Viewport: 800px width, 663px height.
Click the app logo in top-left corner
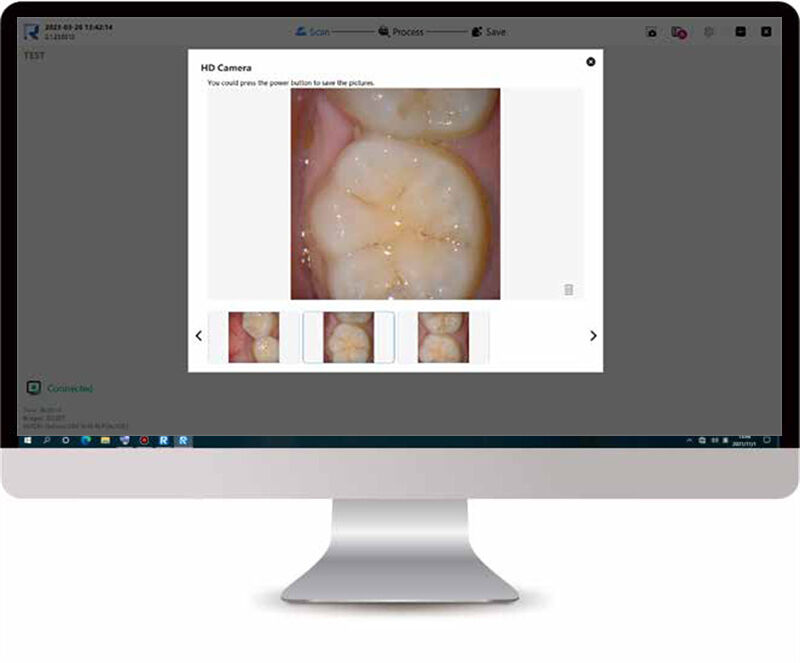30,31
